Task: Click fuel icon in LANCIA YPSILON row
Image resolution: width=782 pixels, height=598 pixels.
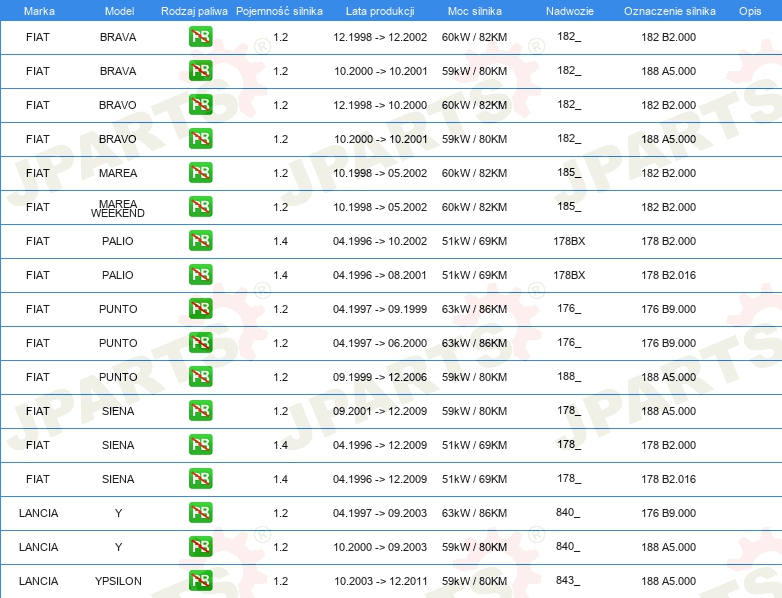Action: point(200,581)
